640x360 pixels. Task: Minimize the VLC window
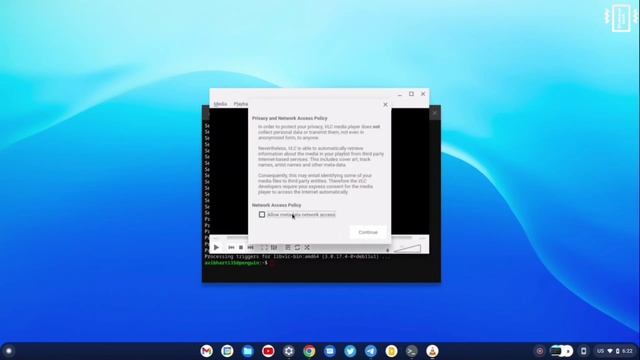click(x=400, y=94)
